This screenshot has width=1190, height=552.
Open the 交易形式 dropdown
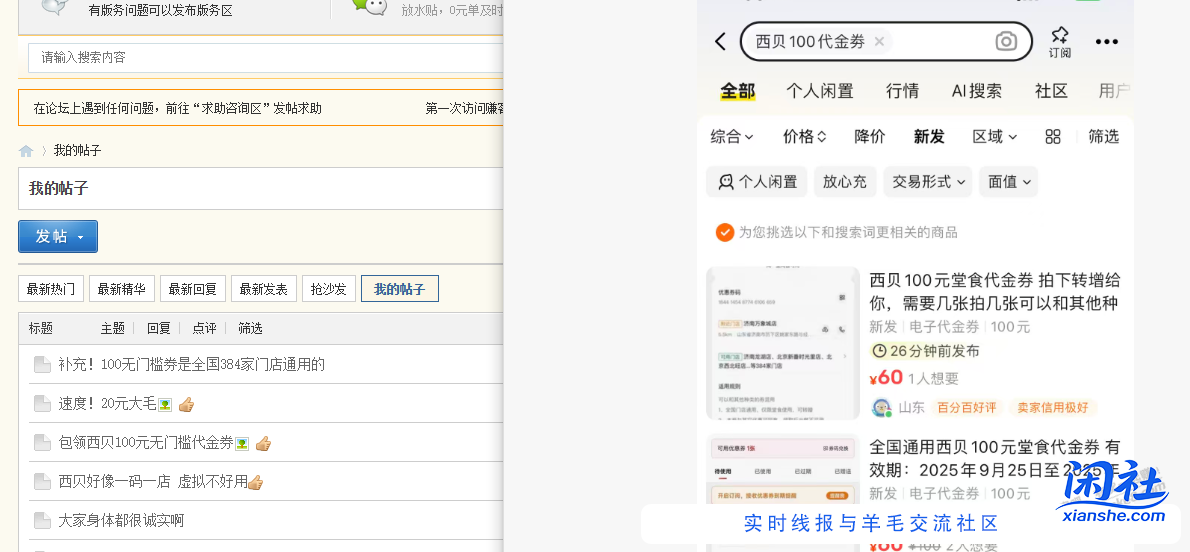[x=929, y=182]
